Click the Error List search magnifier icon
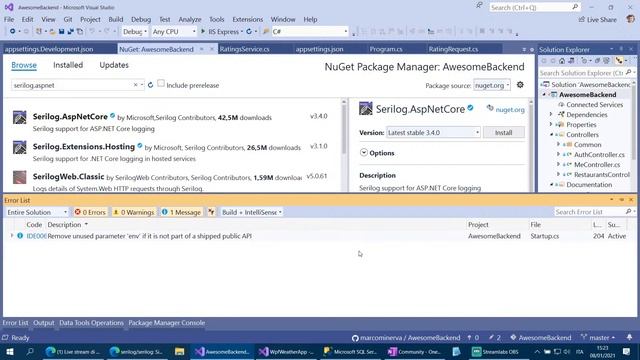The image size is (640, 360). 628,212
